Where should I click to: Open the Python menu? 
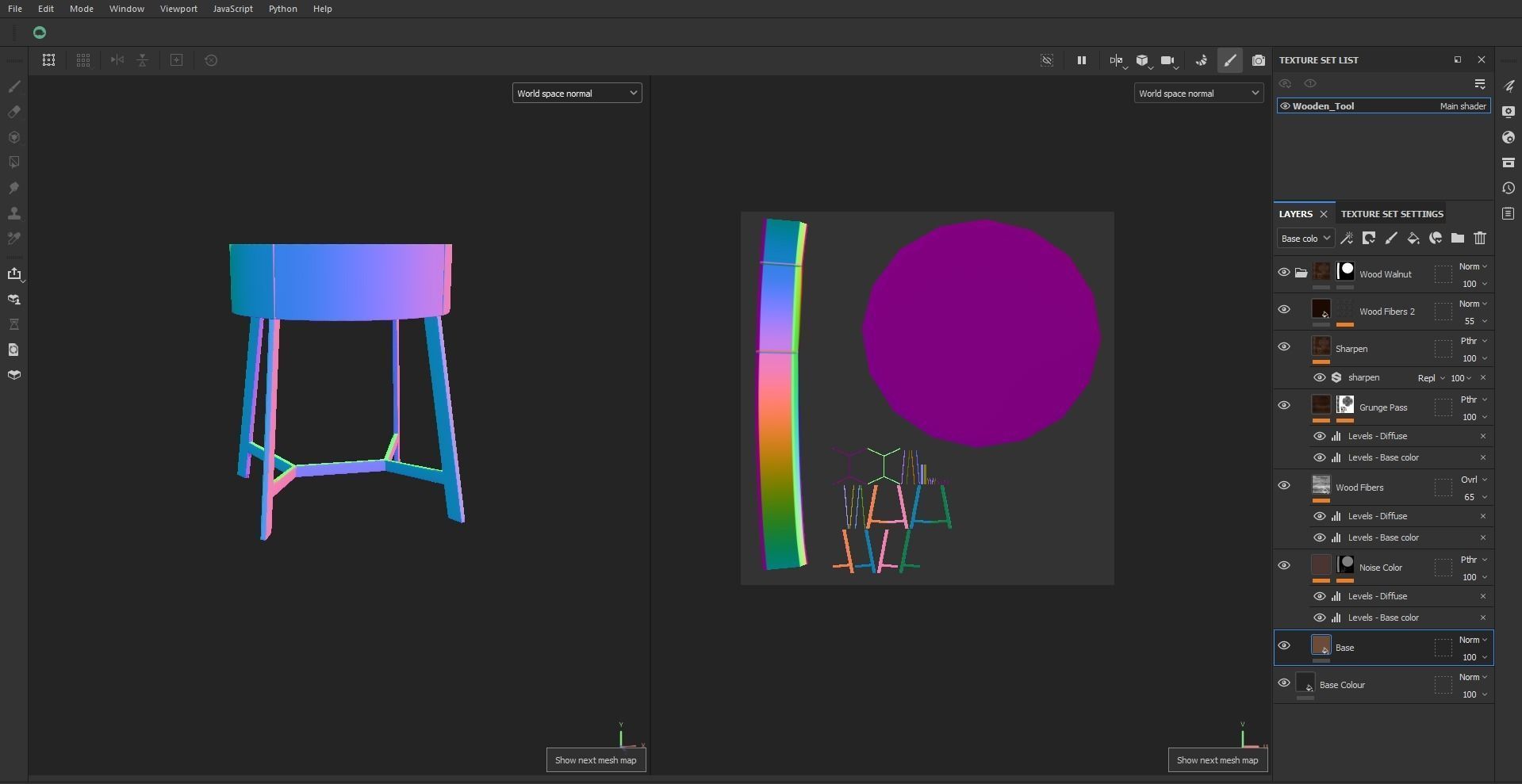[x=283, y=9]
